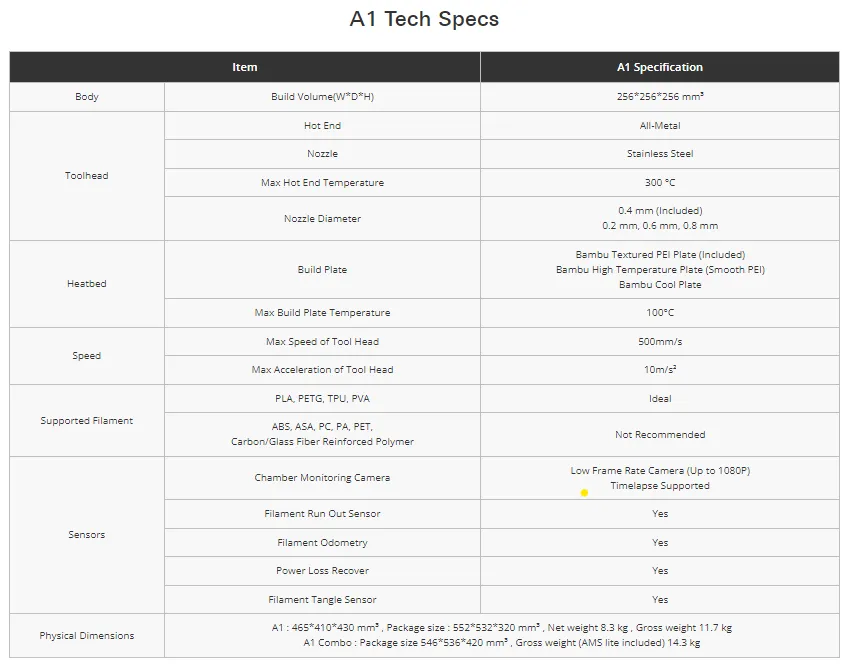Viewport: 845px width, 672px height.
Task: Click the 100°C max build plate temperature
Action: click(660, 313)
